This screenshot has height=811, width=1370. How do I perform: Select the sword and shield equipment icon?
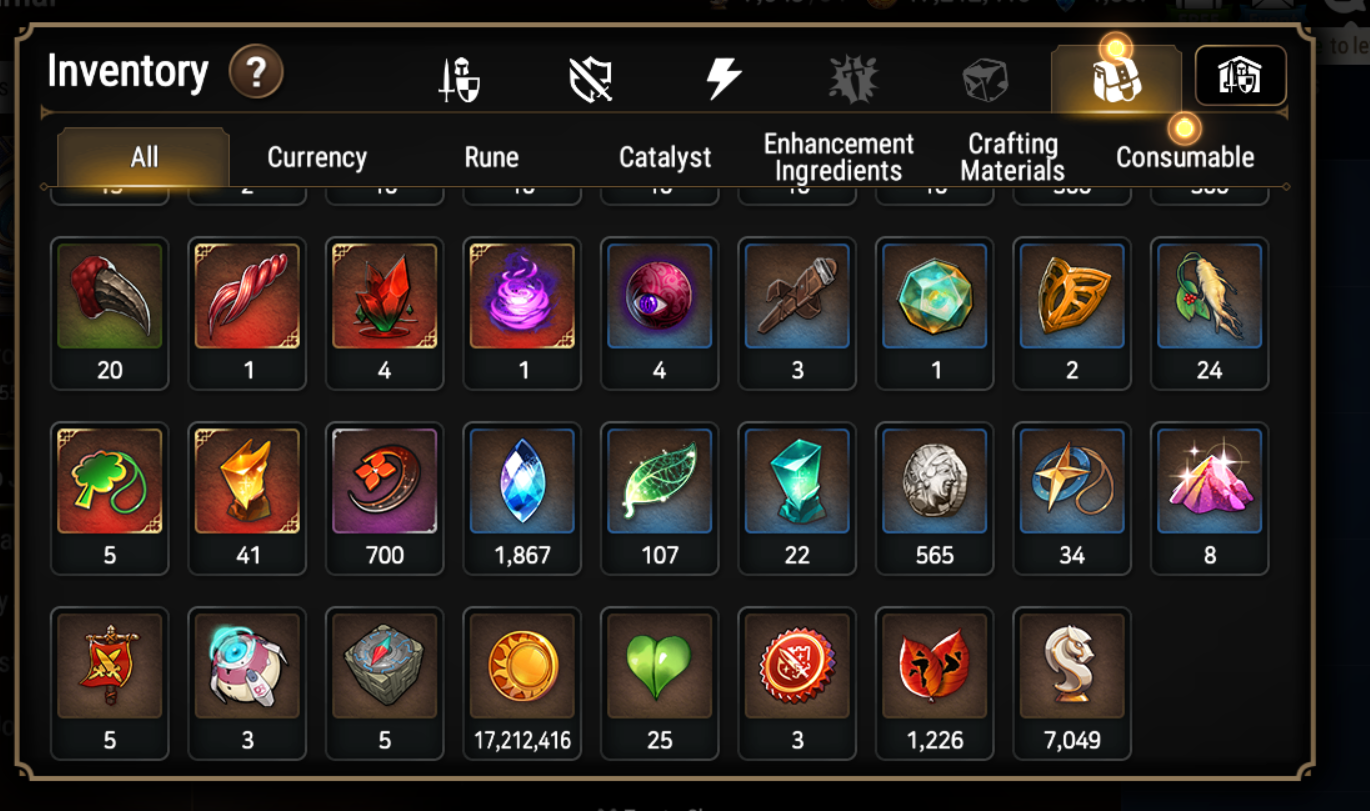[460, 79]
